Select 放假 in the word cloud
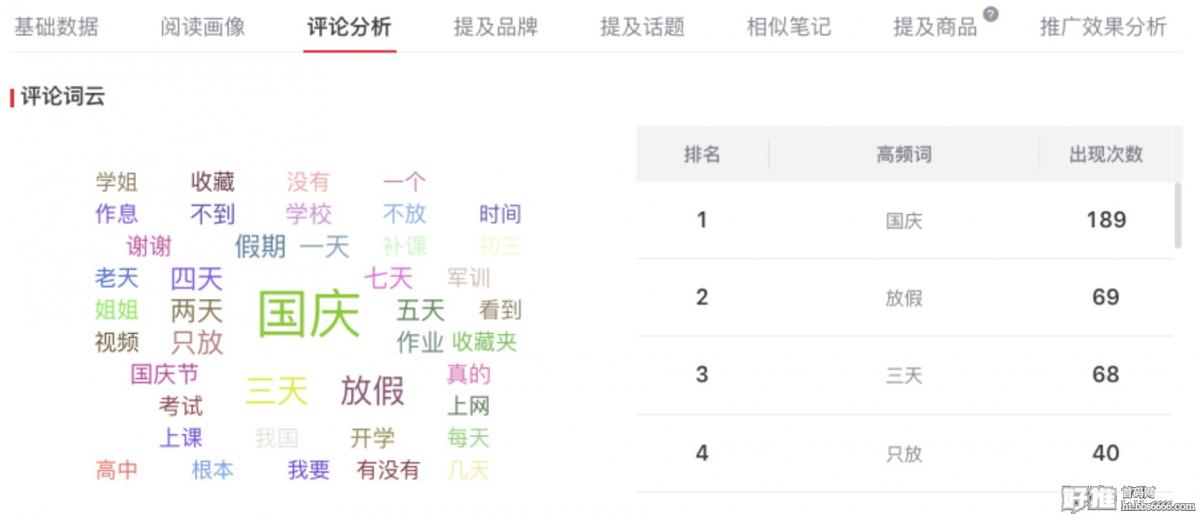This screenshot has height=514, width=1200. pyautogui.click(x=372, y=391)
